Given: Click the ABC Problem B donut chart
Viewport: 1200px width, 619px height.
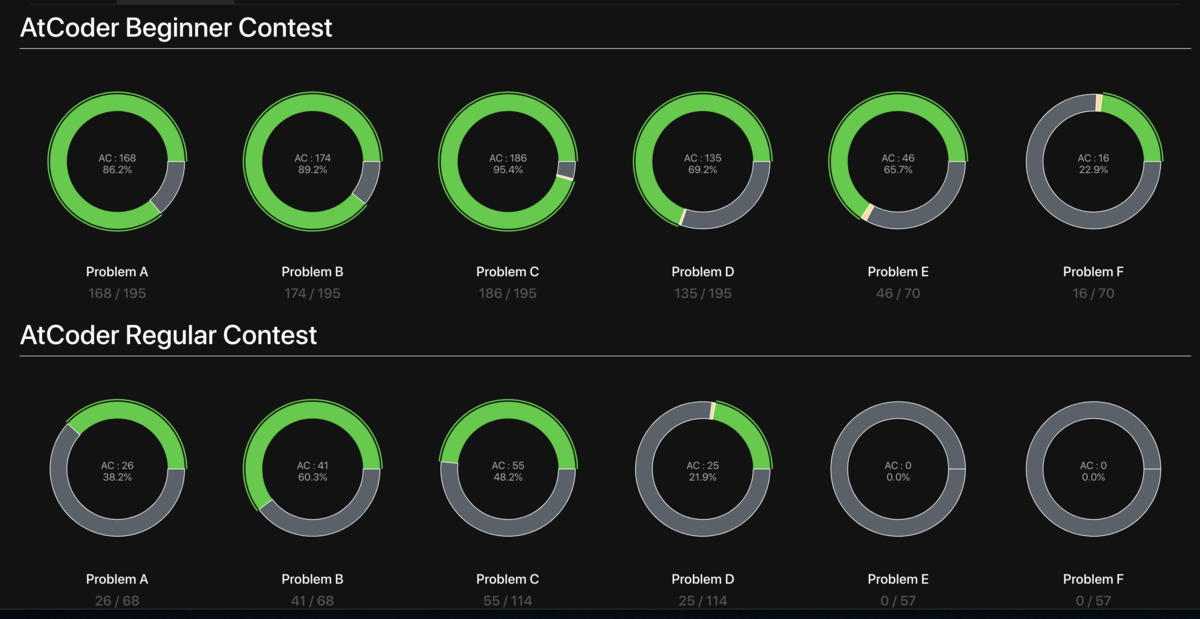Looking at the screenshot, I should 312,162.
